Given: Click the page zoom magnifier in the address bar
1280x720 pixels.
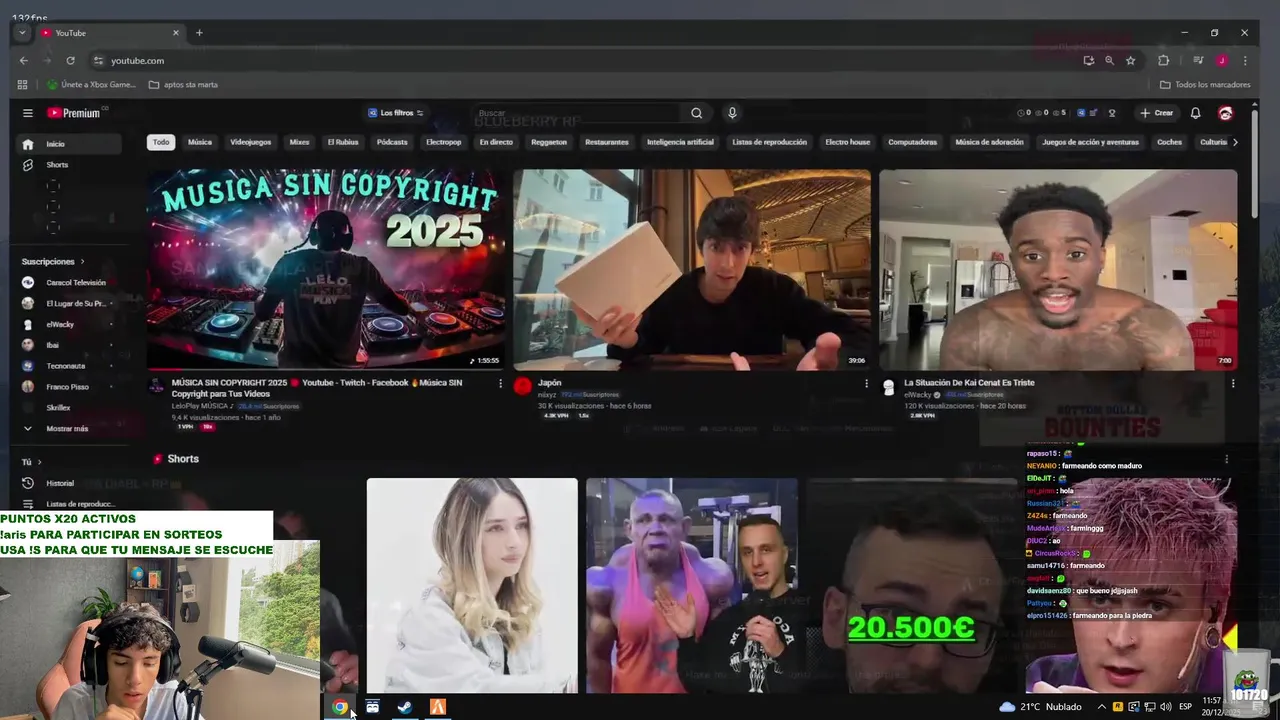Looking at the screenshot, I should click(x=1110, y=60).
